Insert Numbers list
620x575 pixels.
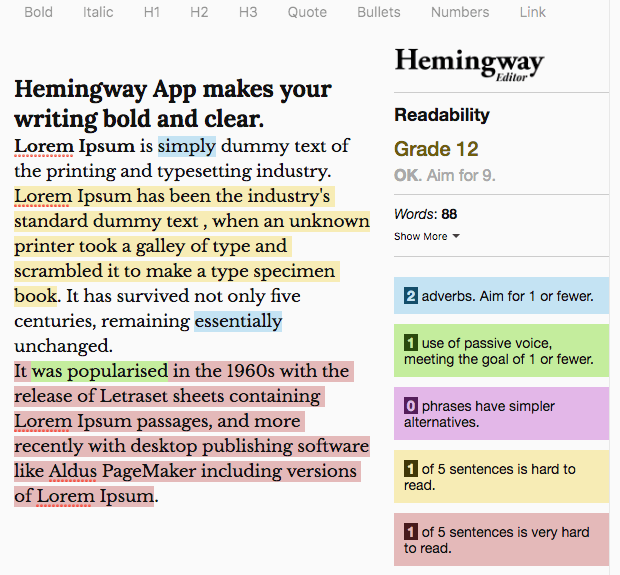click(460, 12)
